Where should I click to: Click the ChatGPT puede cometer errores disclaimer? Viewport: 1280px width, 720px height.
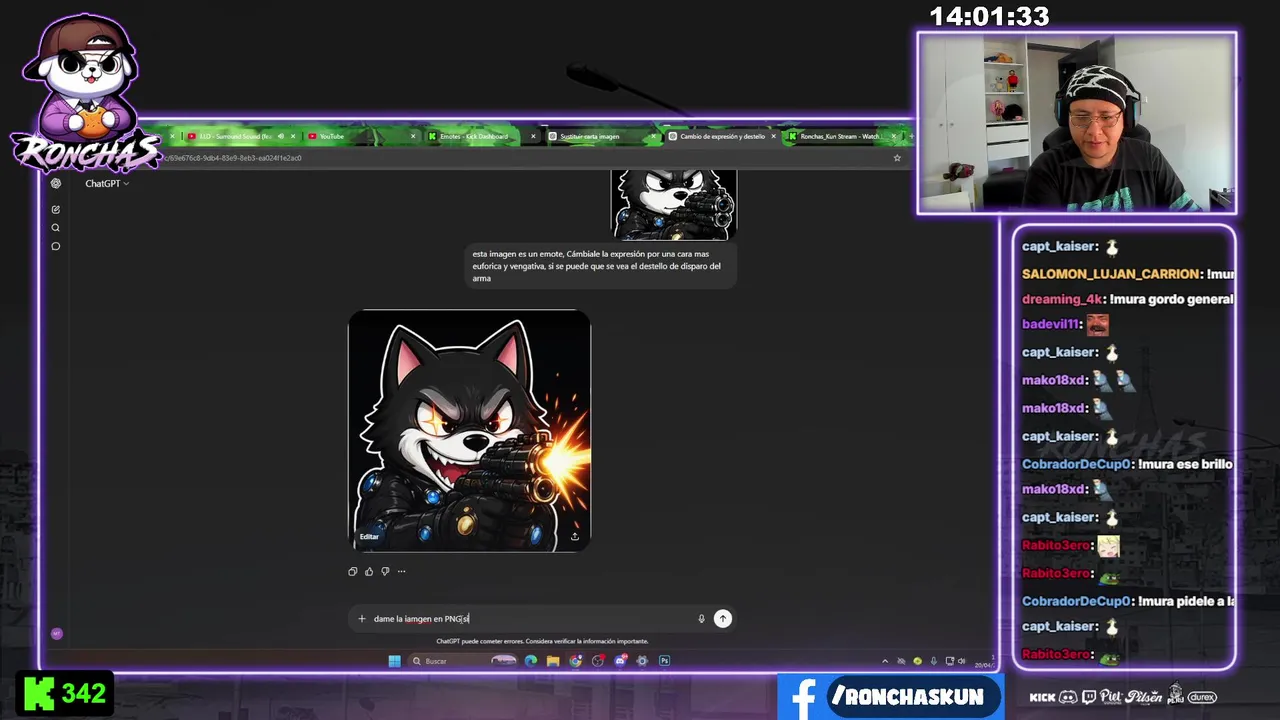(542, 641)
